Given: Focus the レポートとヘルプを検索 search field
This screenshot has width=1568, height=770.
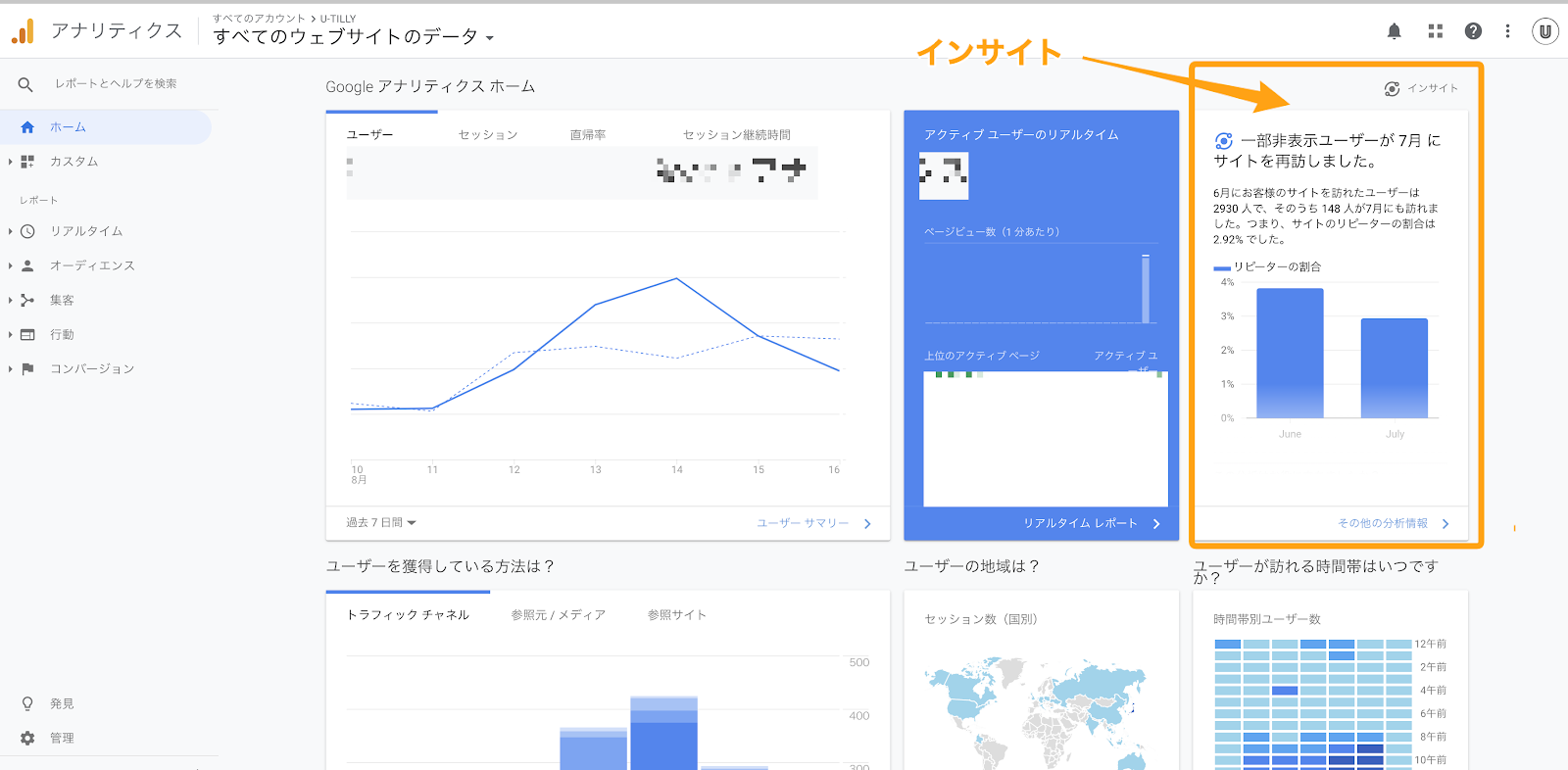Looking at the screenshot, I should (116, 84).
